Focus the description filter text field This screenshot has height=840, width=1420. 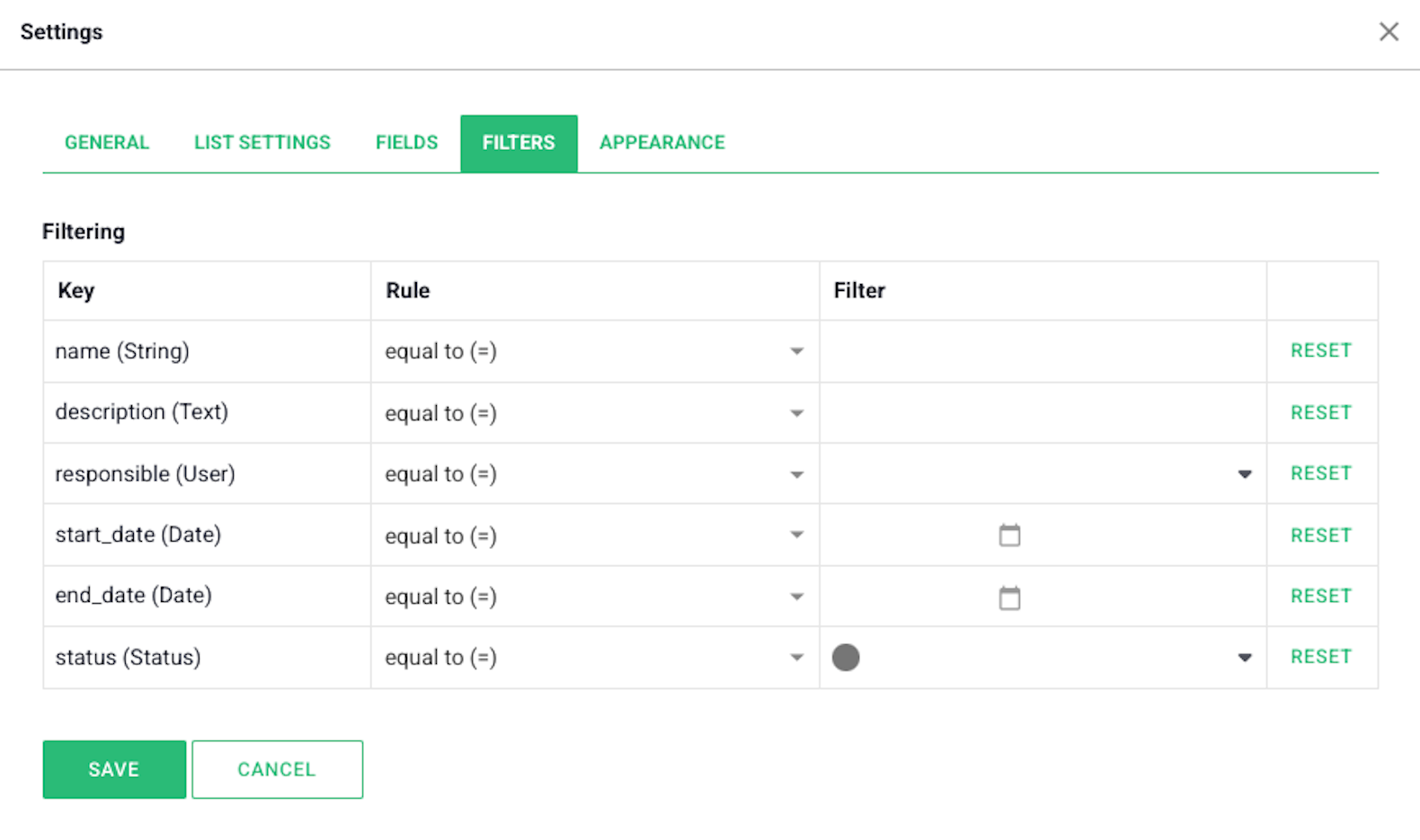point(1043,413)
